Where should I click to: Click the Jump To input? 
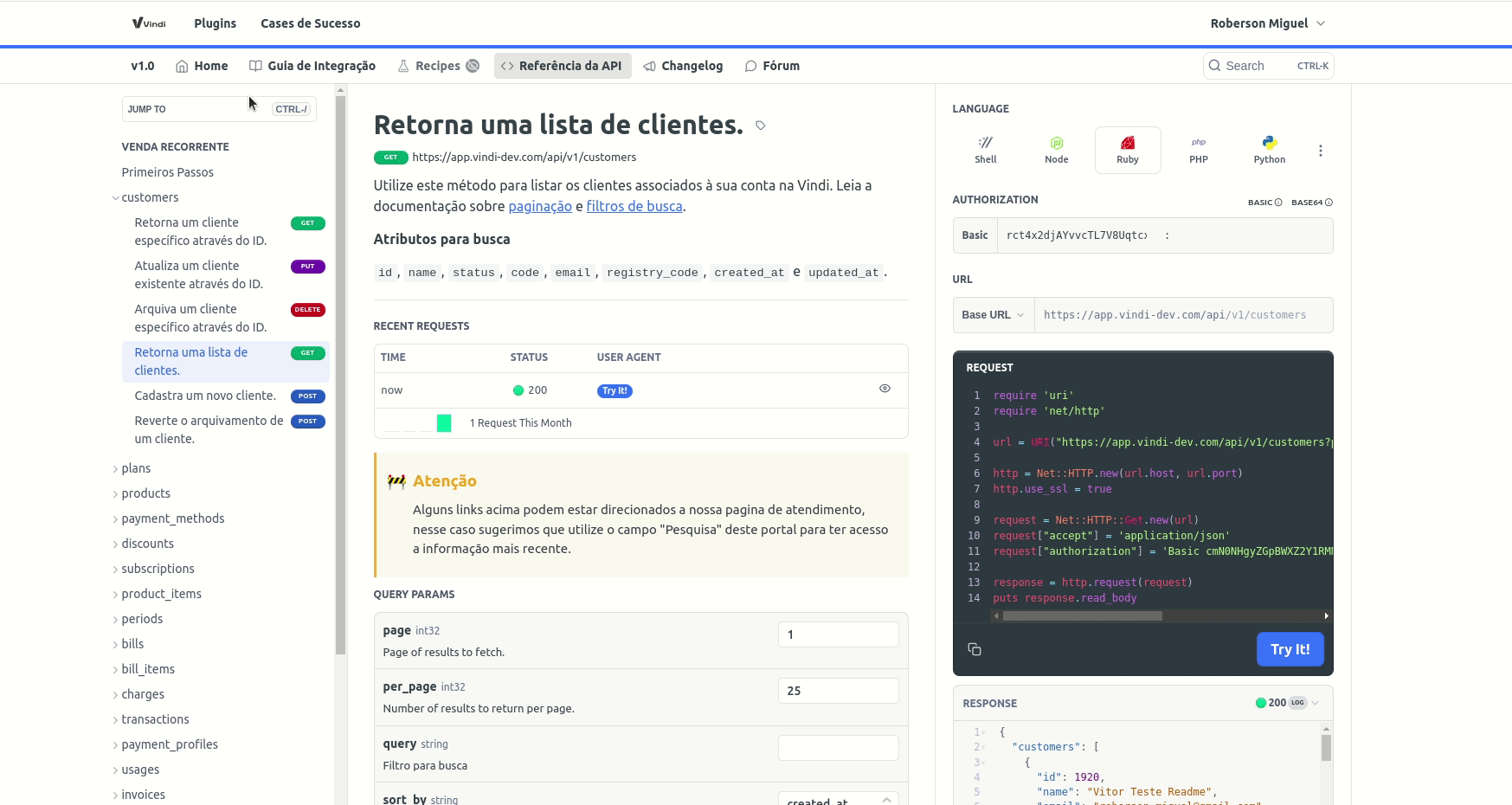coord(219,109)
